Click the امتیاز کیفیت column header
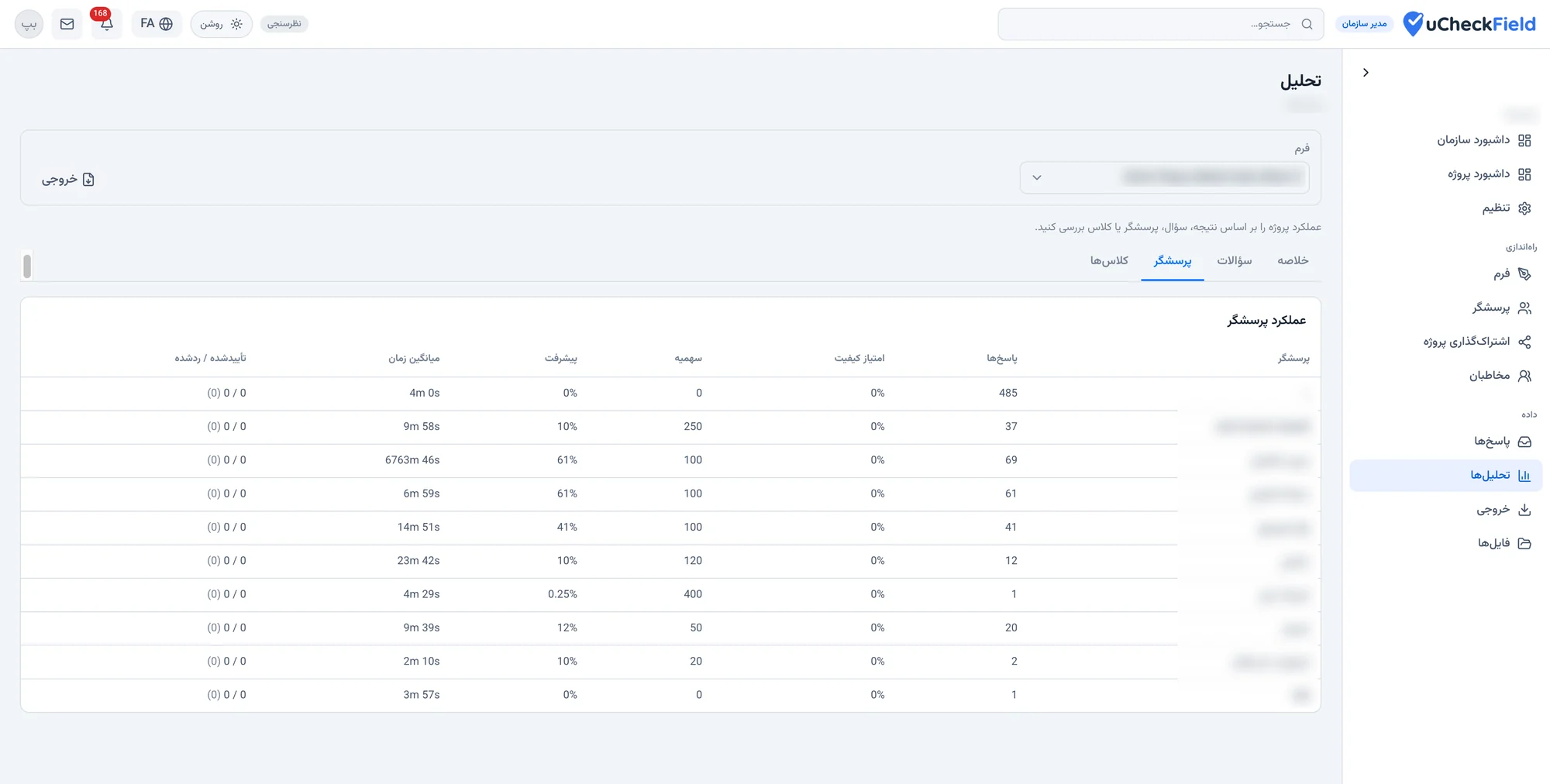Viewport: 1550px width, 784px height. pos(859,358)
